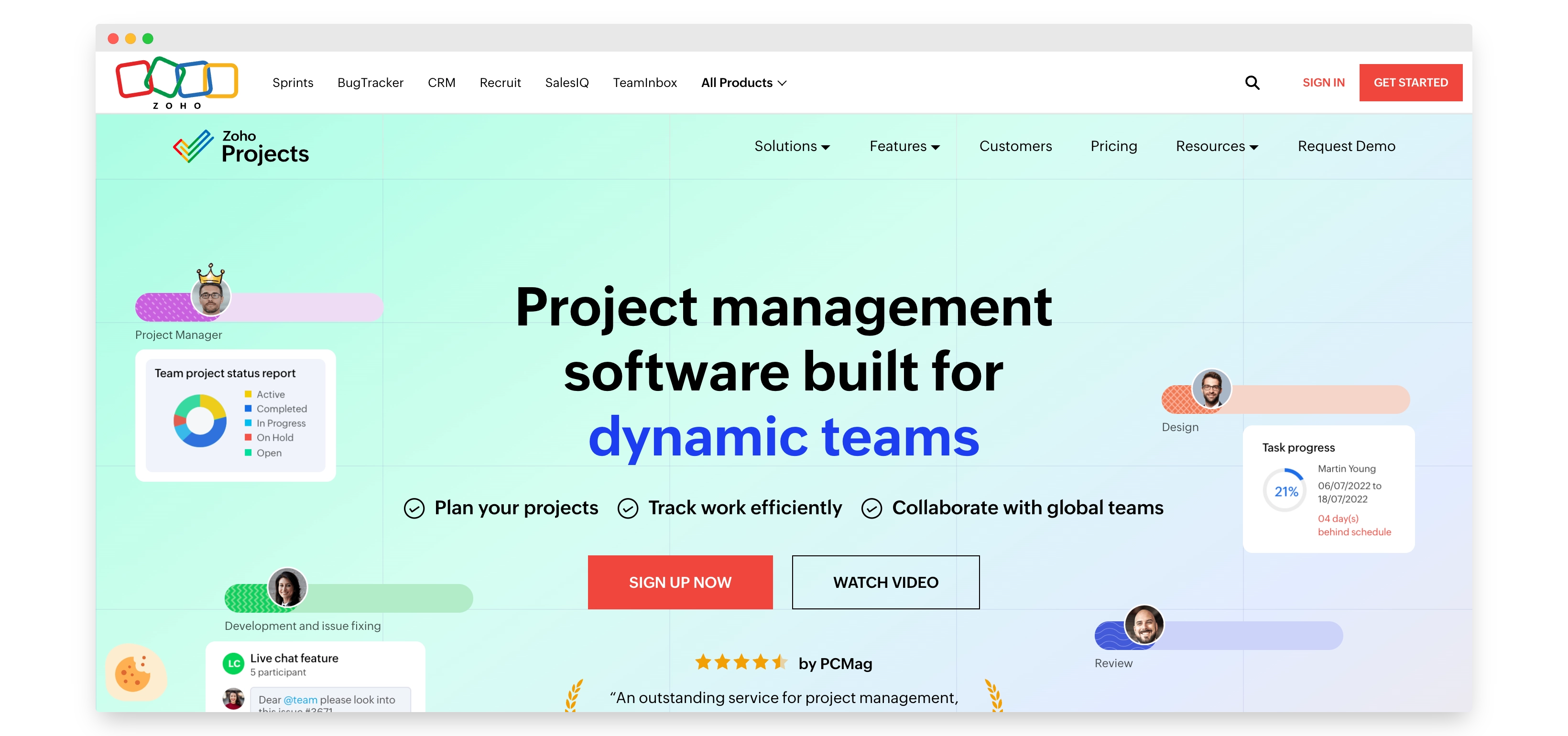Image resolution: width=1568 pixels, height=736 pixels.
Task: Click the SIGN UP NOW button
Action: 680,582
